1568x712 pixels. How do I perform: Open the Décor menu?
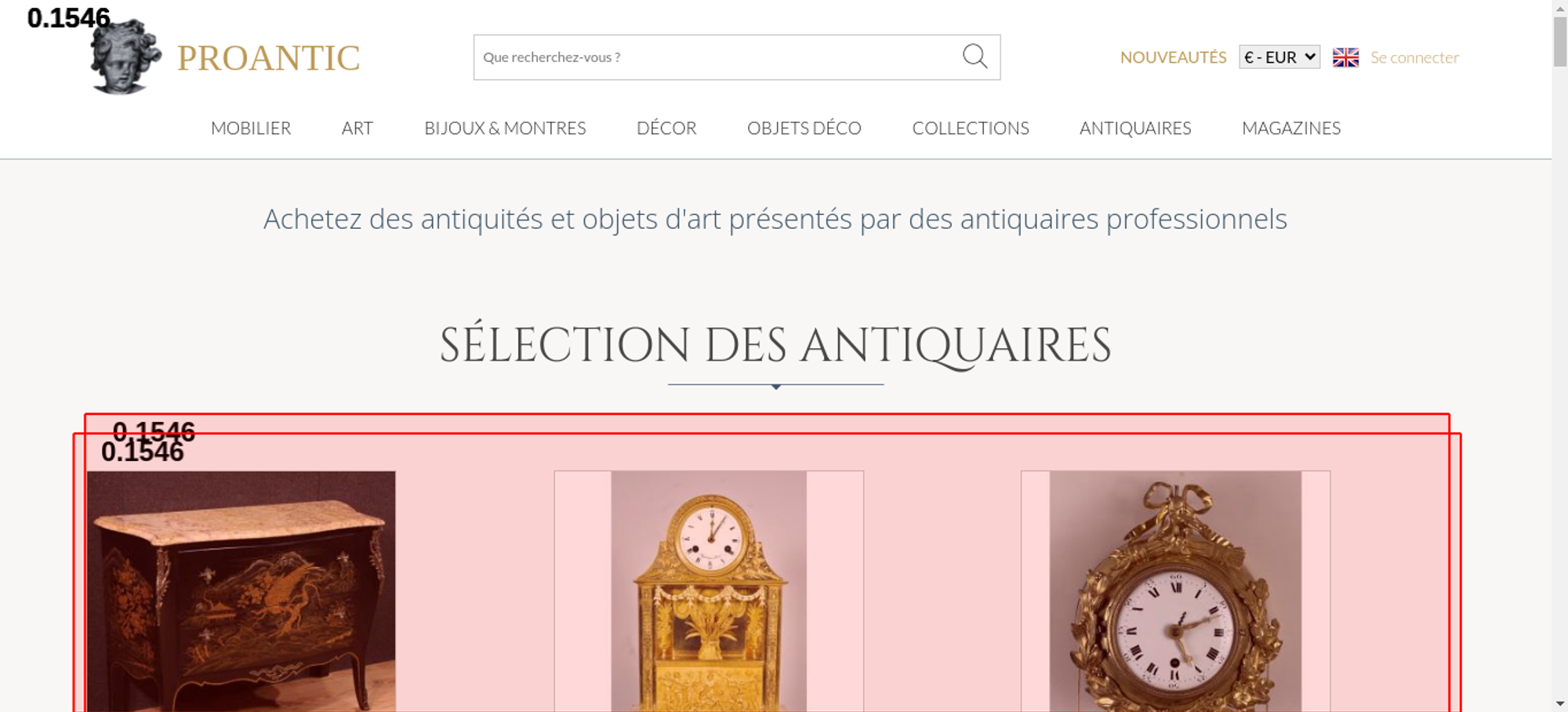[666, 128]
